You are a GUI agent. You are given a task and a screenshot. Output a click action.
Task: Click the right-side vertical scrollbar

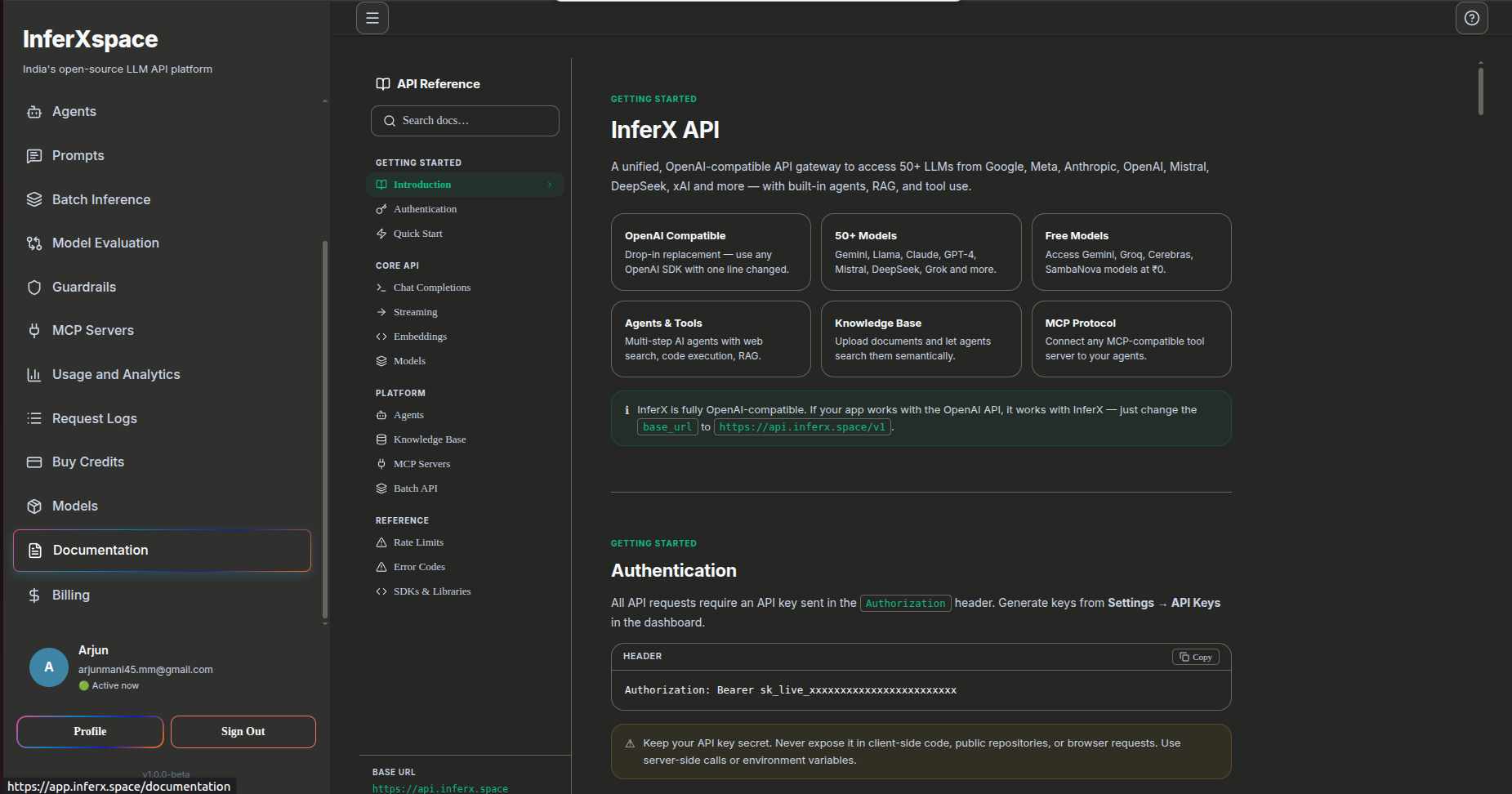(x=1479, y=92)
